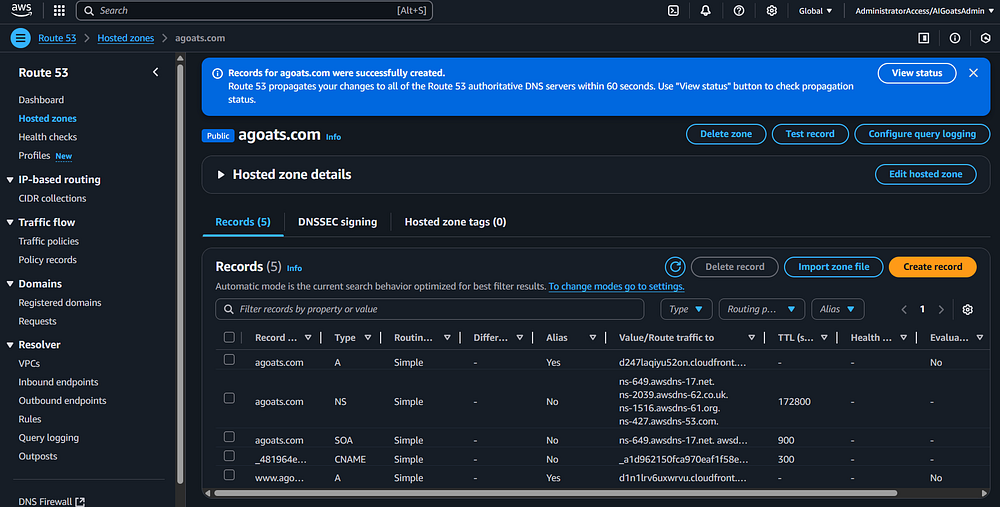Open the AWS services grid menu
The width and height of the screenshot is (1000, 507).
pos(59,10)
